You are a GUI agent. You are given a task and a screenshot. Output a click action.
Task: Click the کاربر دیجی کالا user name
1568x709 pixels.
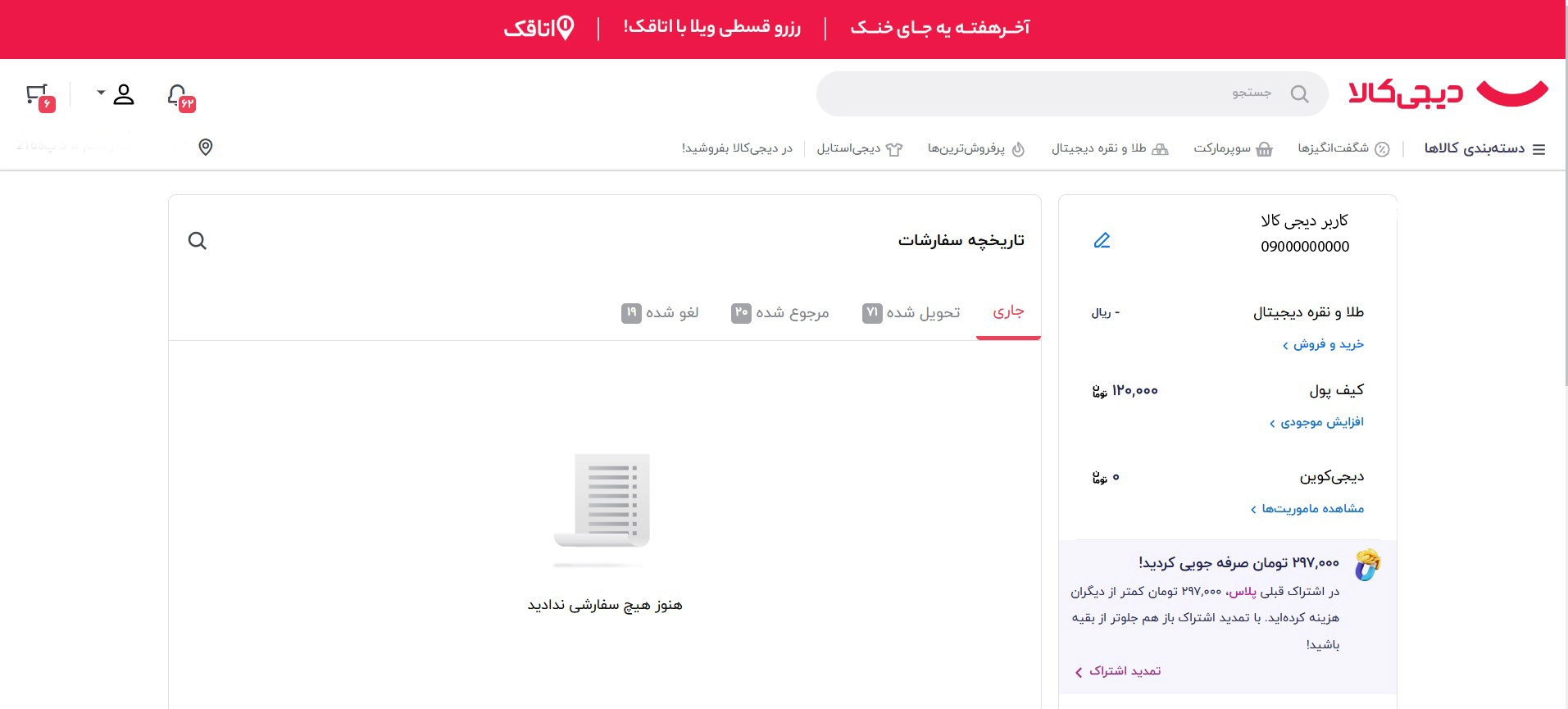pos(1304,220)
